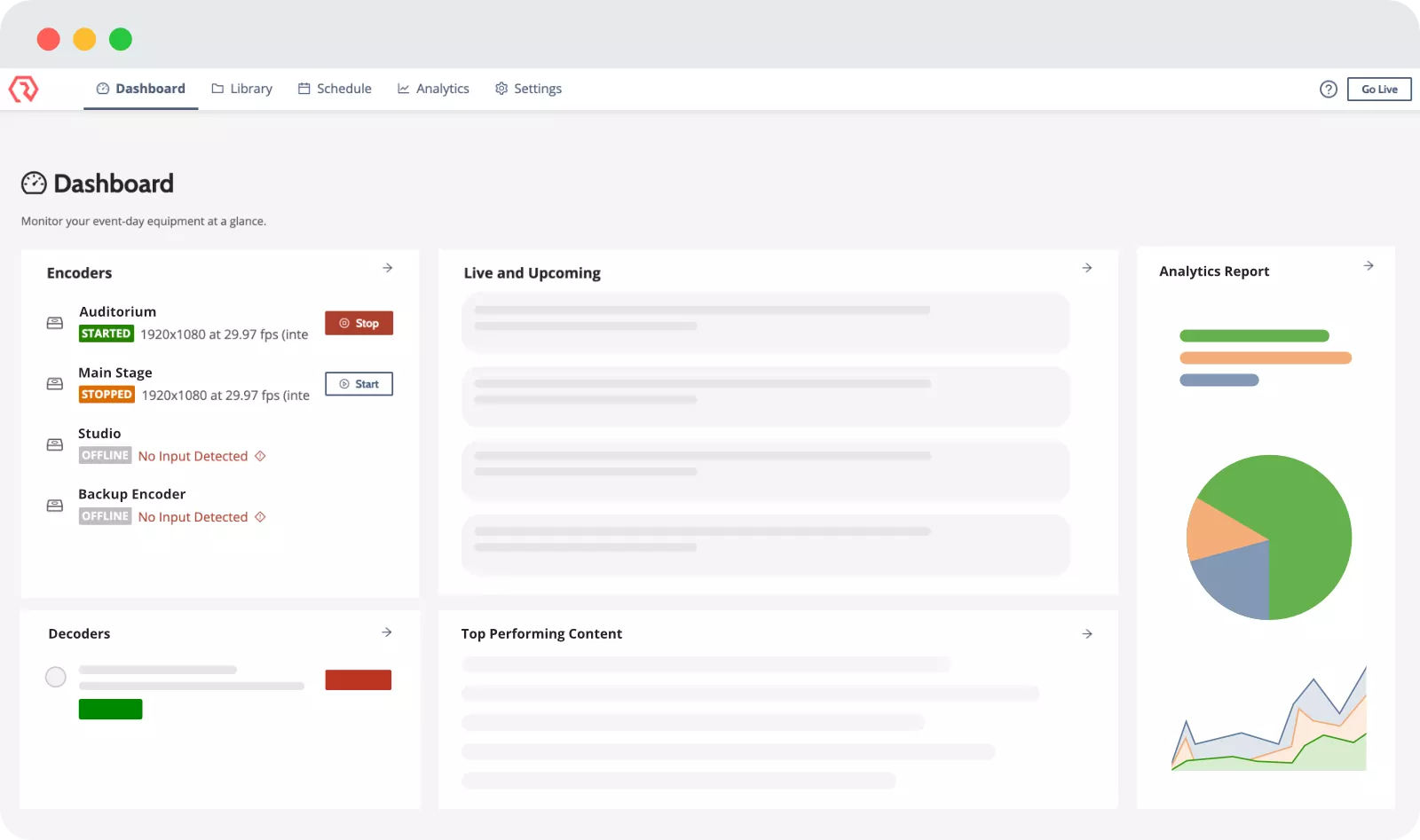Stop the Auditorium encoder
This screenshot has width=1420, height=840.
coord(359,323)
